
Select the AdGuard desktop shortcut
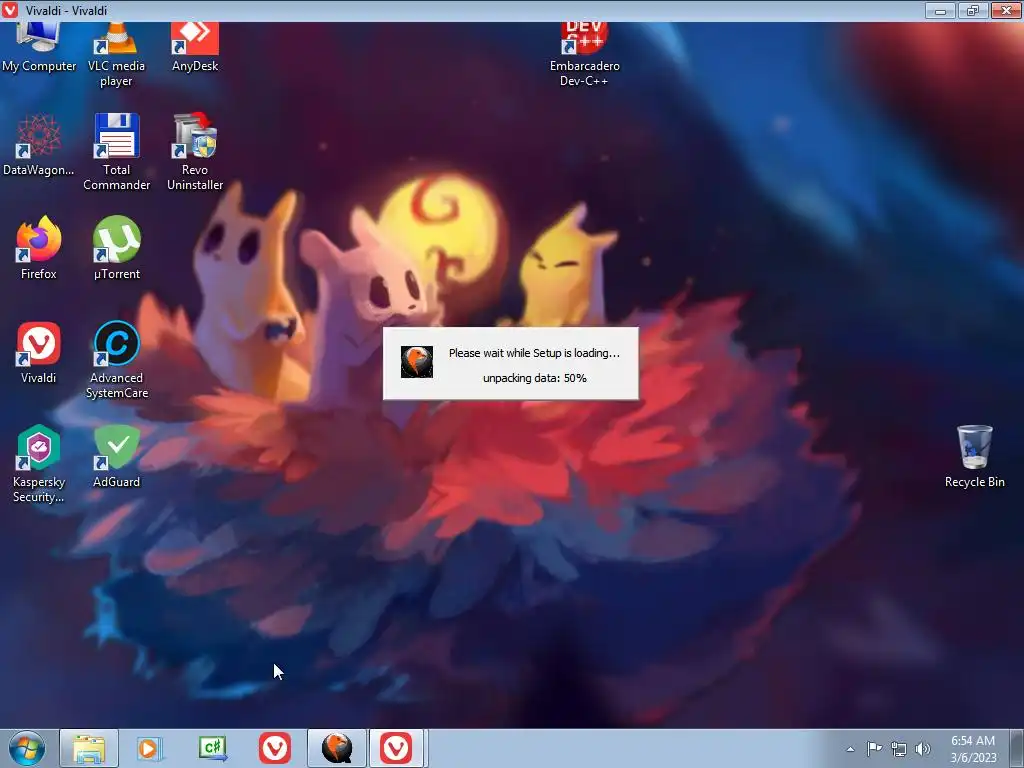pyautogui.click(x=116, y=456)
